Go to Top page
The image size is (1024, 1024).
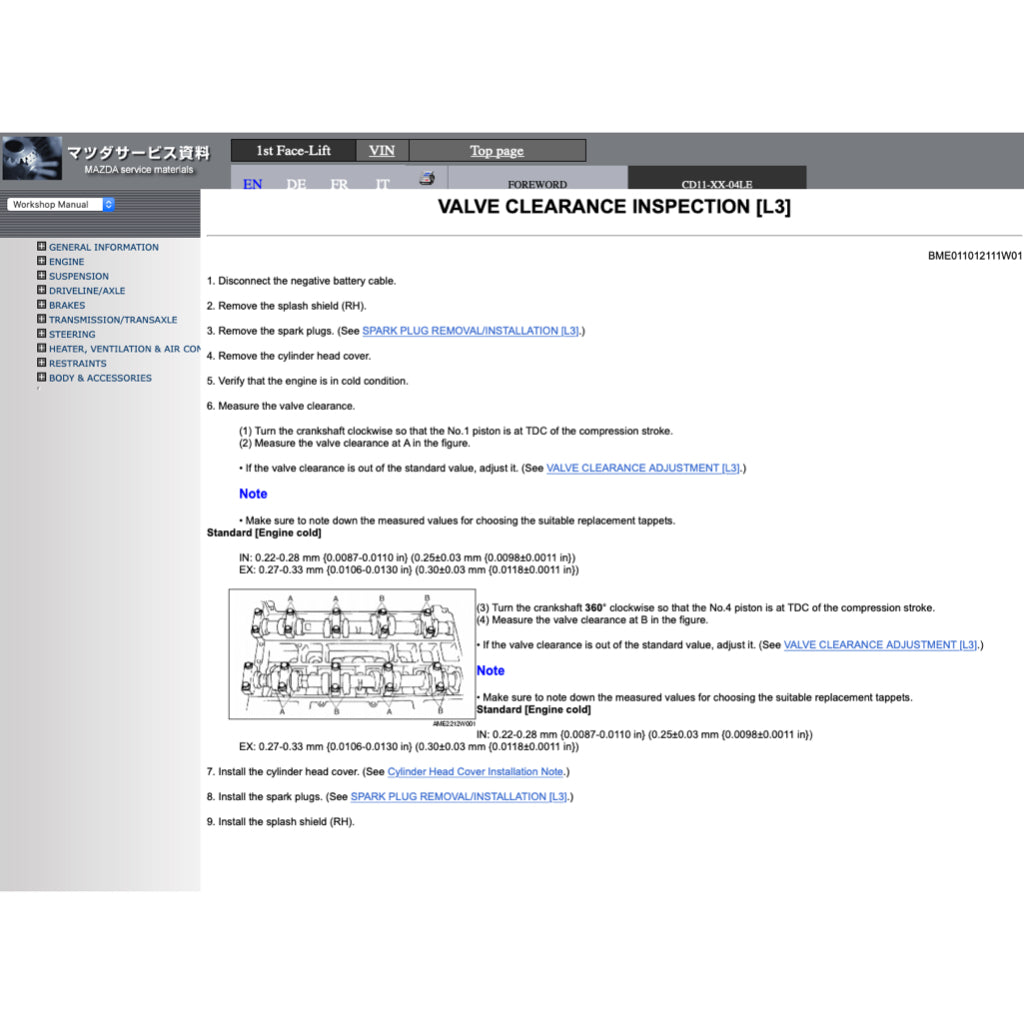pos(497,151)
